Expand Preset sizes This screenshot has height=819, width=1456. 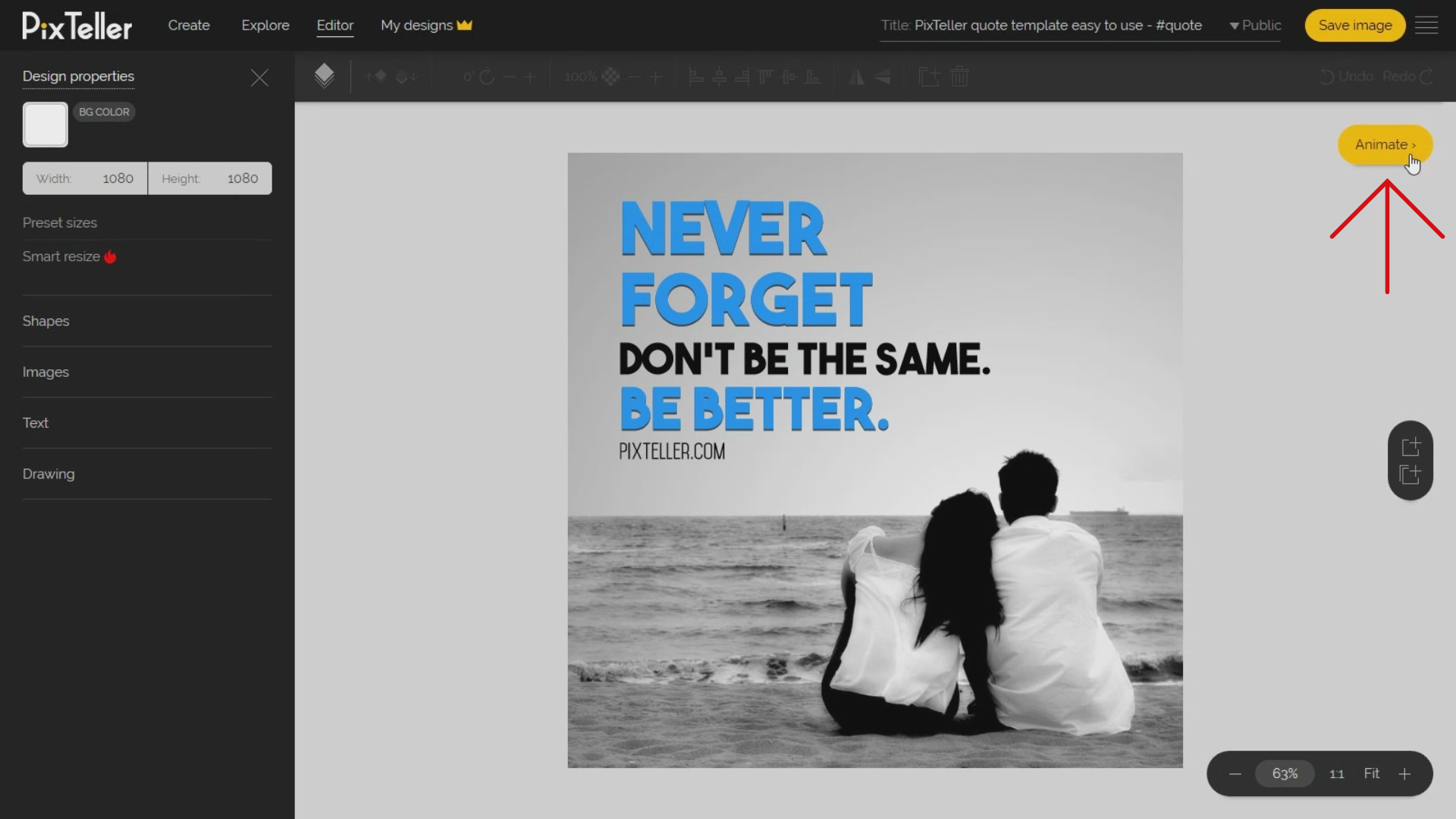pyautogui.click(x=60, y=223)
